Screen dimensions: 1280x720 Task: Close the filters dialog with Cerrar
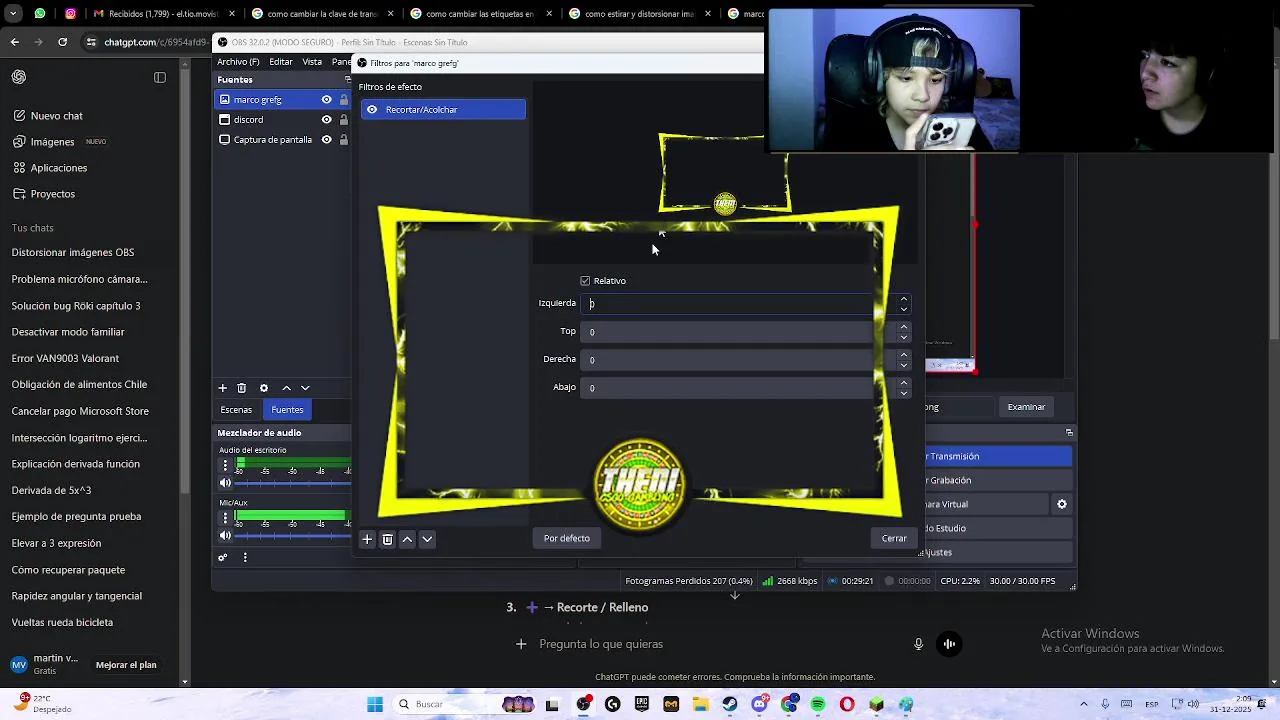pyautogui.click(x=894, y=539)
